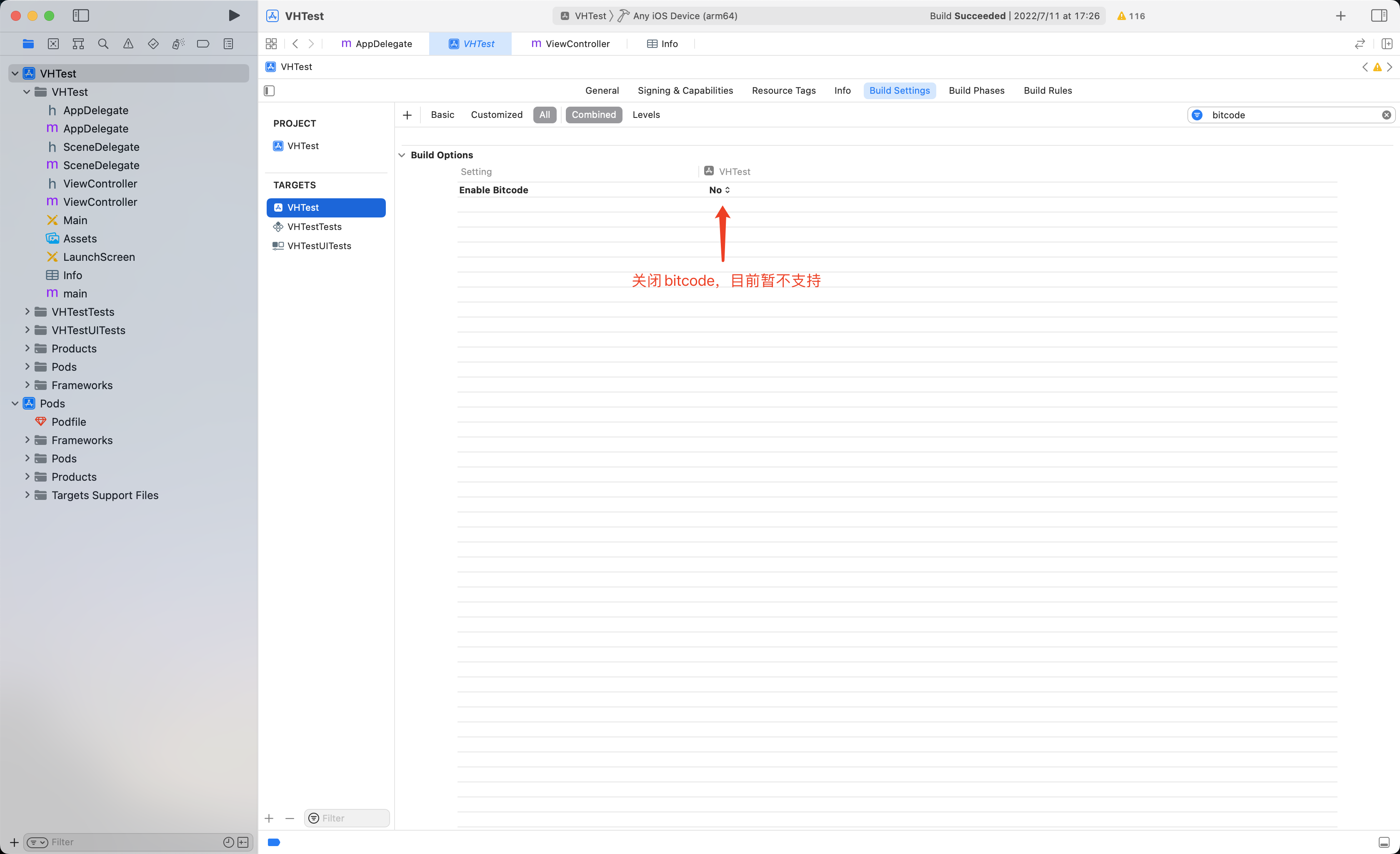Expand Targets Support Files folder
1400x854 pixels.
(27, 495)
